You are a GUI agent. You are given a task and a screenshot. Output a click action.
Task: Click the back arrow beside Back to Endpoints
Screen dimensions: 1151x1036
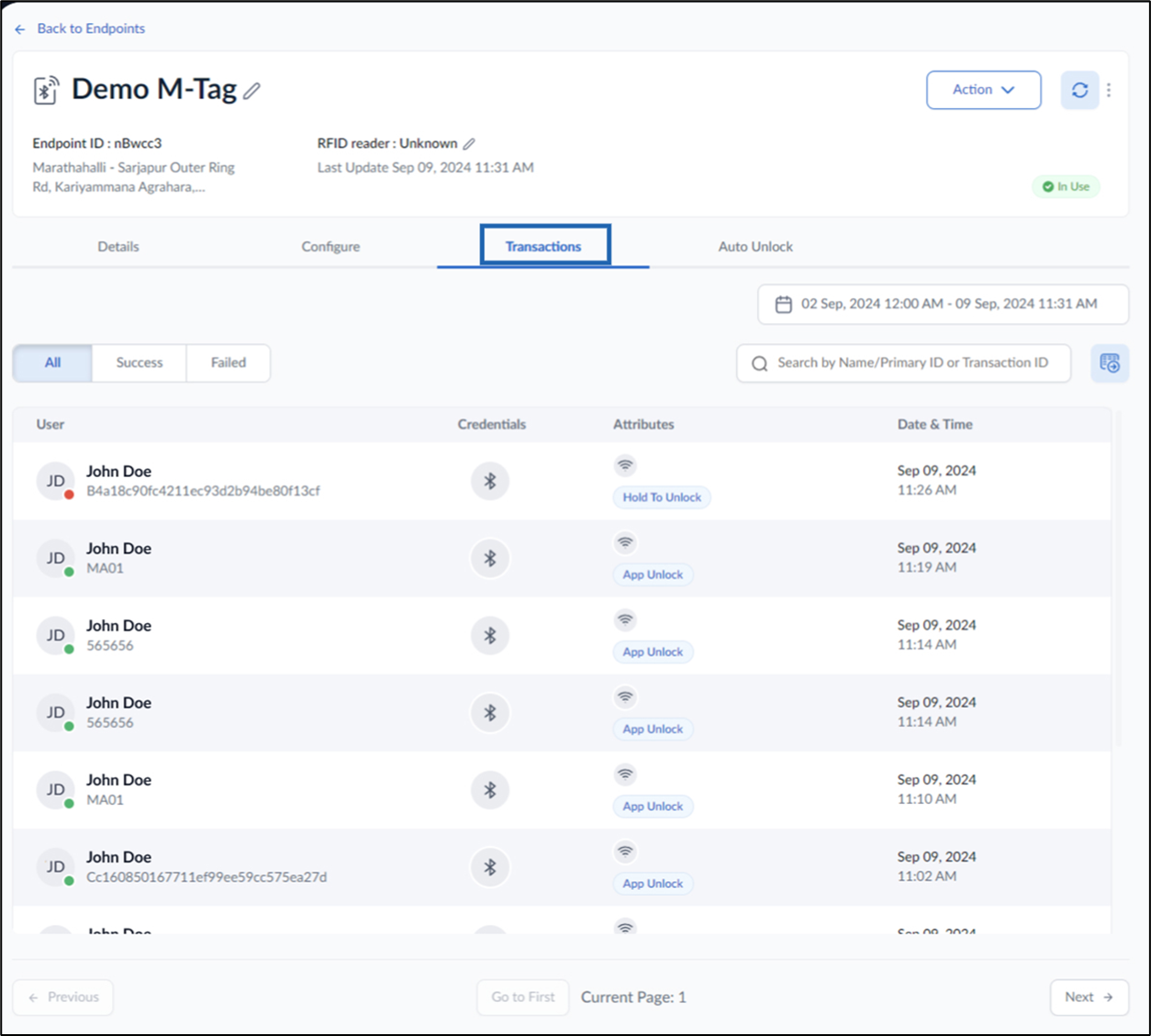tap(20, 29)
